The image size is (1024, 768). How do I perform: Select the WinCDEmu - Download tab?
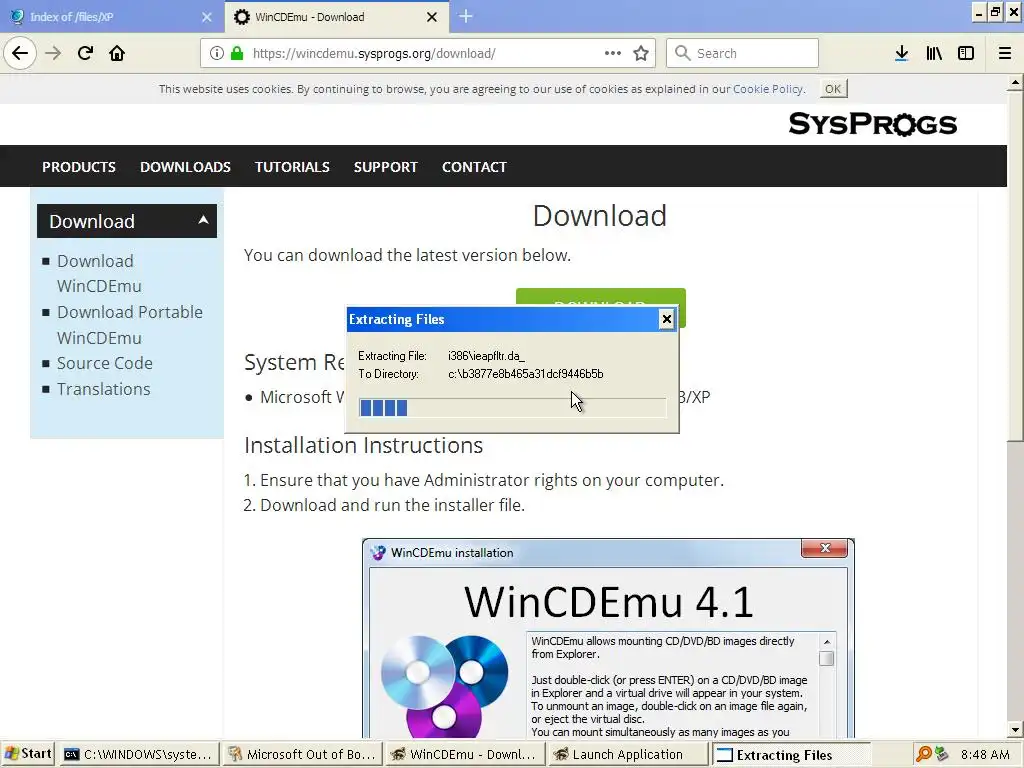pos(336,17)
